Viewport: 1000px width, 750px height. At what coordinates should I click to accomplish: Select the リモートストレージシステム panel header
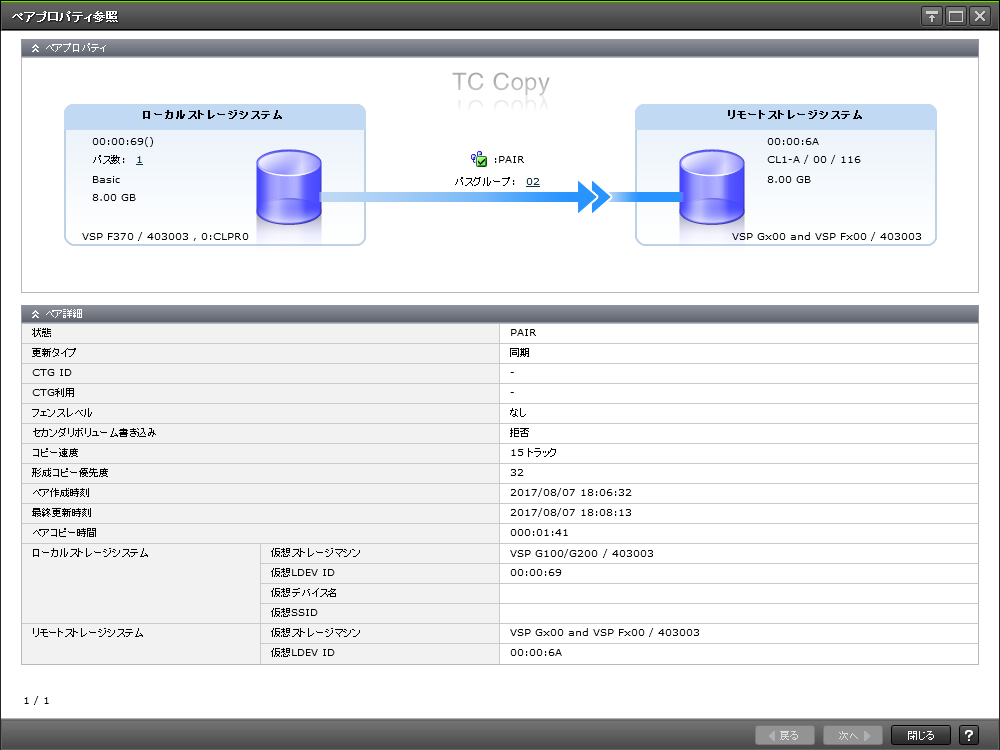pyautogui.click(x=786, y=115)
